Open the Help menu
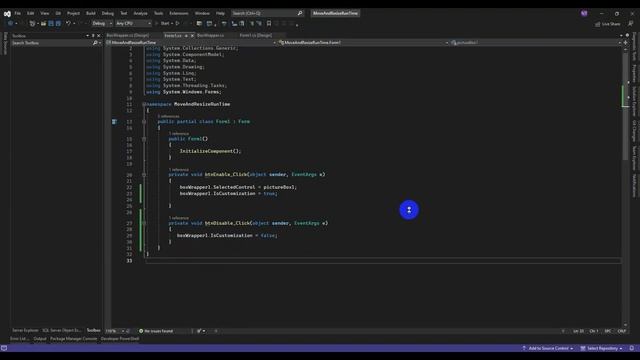Screen dimensions: 640x360 (220, 13)
